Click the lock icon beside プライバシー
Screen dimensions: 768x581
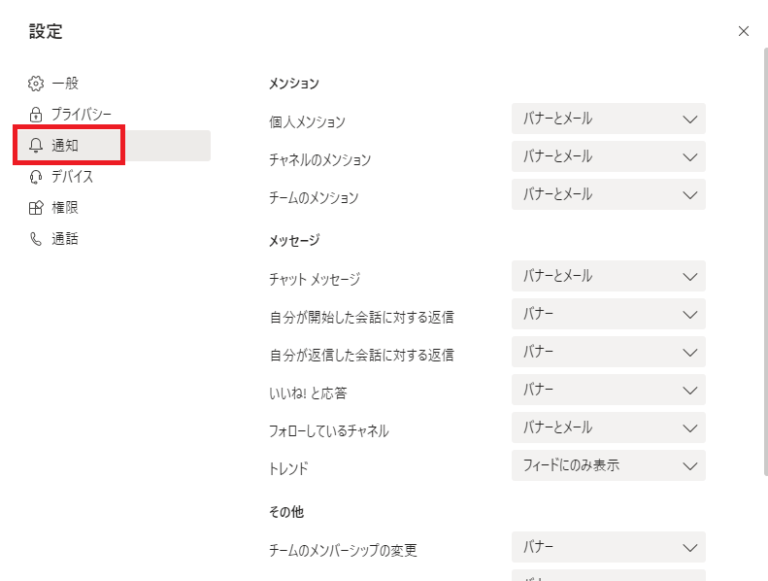[36, 114]
